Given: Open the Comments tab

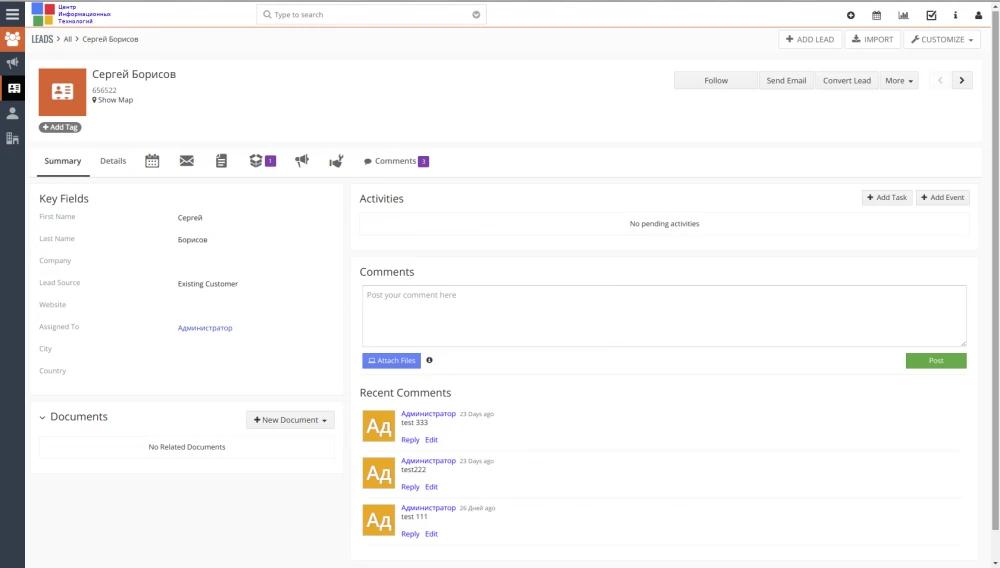Looking at the screenshot, I should point(396,161).
